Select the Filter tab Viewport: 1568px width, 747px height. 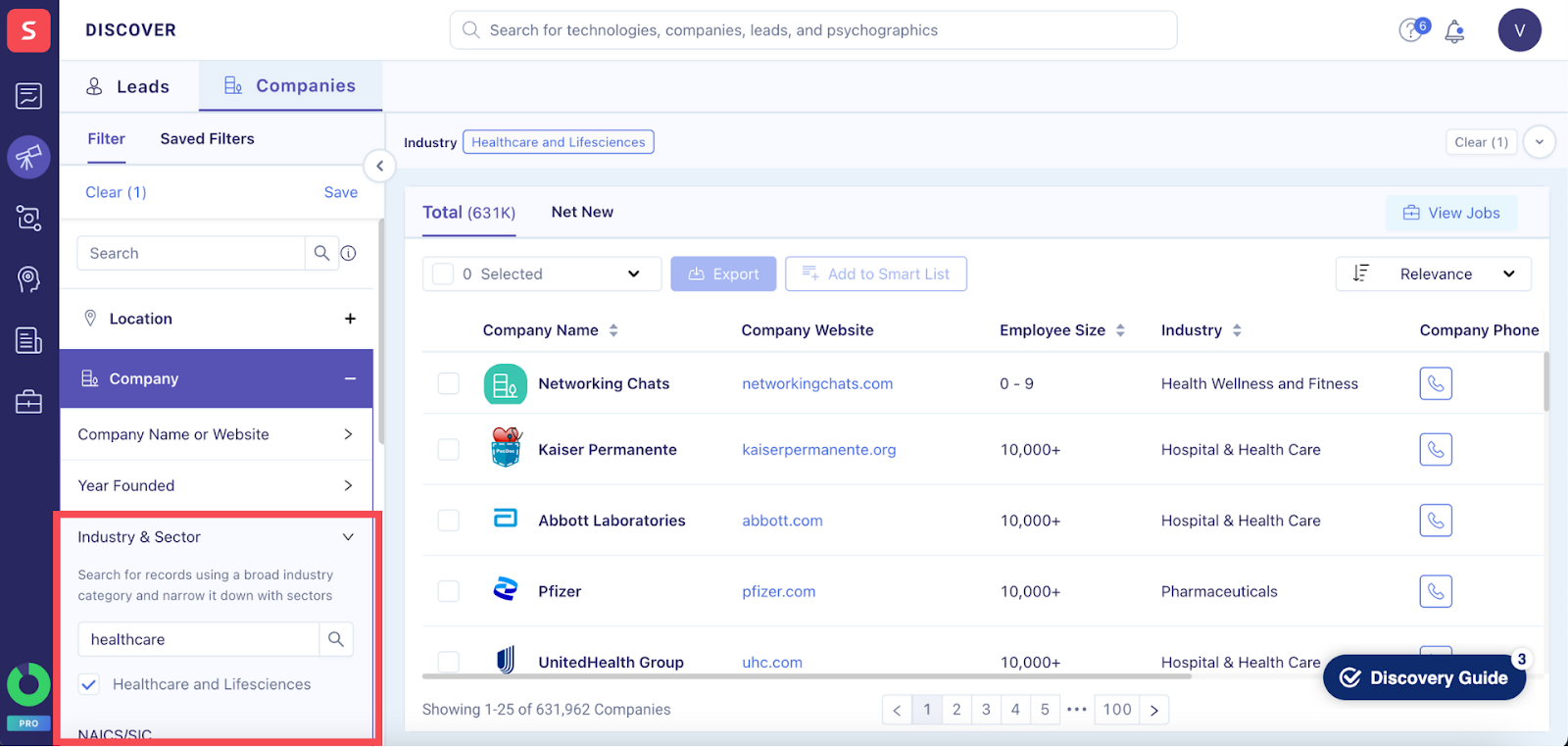[x=107, y=139]
